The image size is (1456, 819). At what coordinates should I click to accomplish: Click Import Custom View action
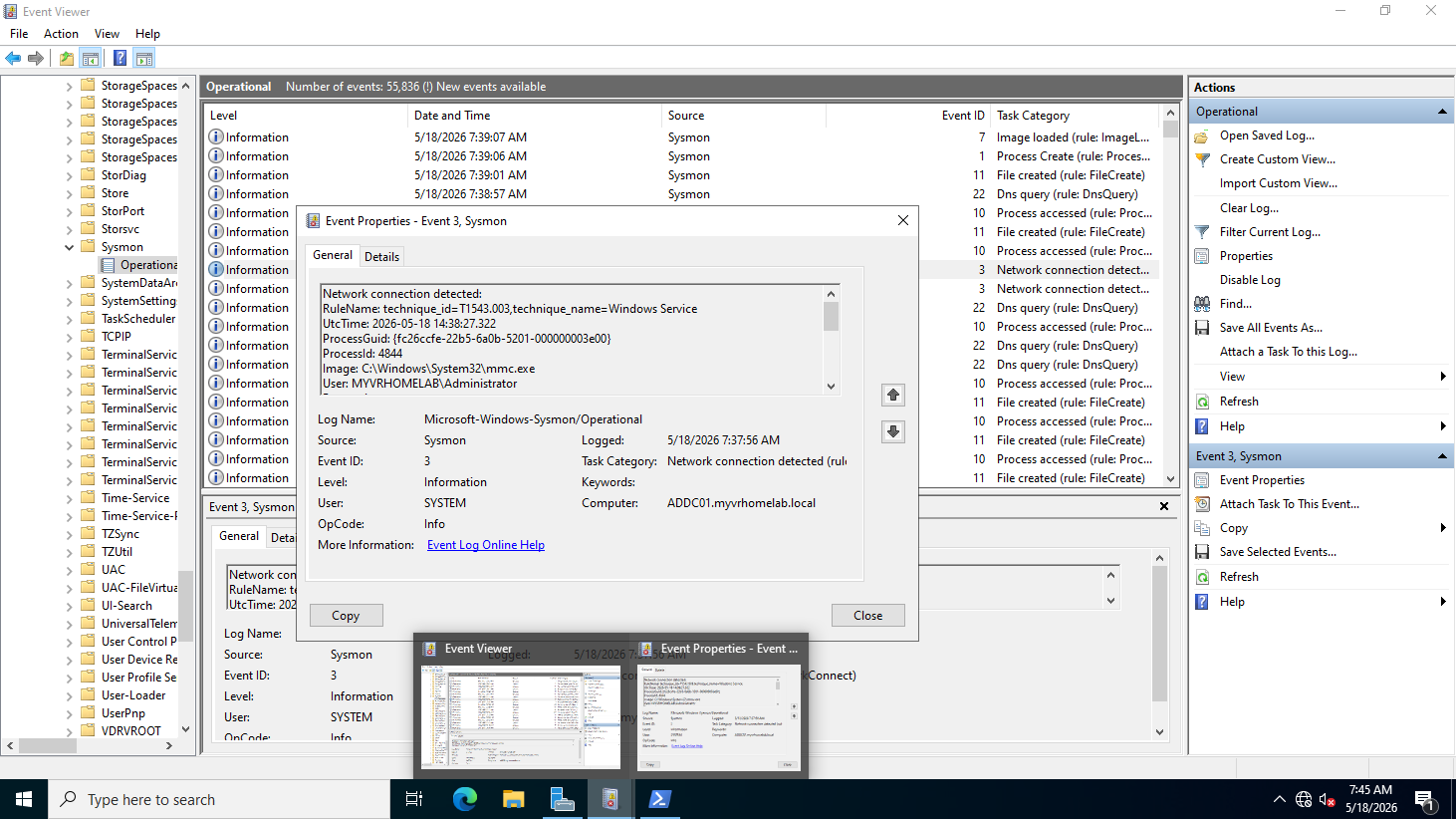(x=1279, y=183)
